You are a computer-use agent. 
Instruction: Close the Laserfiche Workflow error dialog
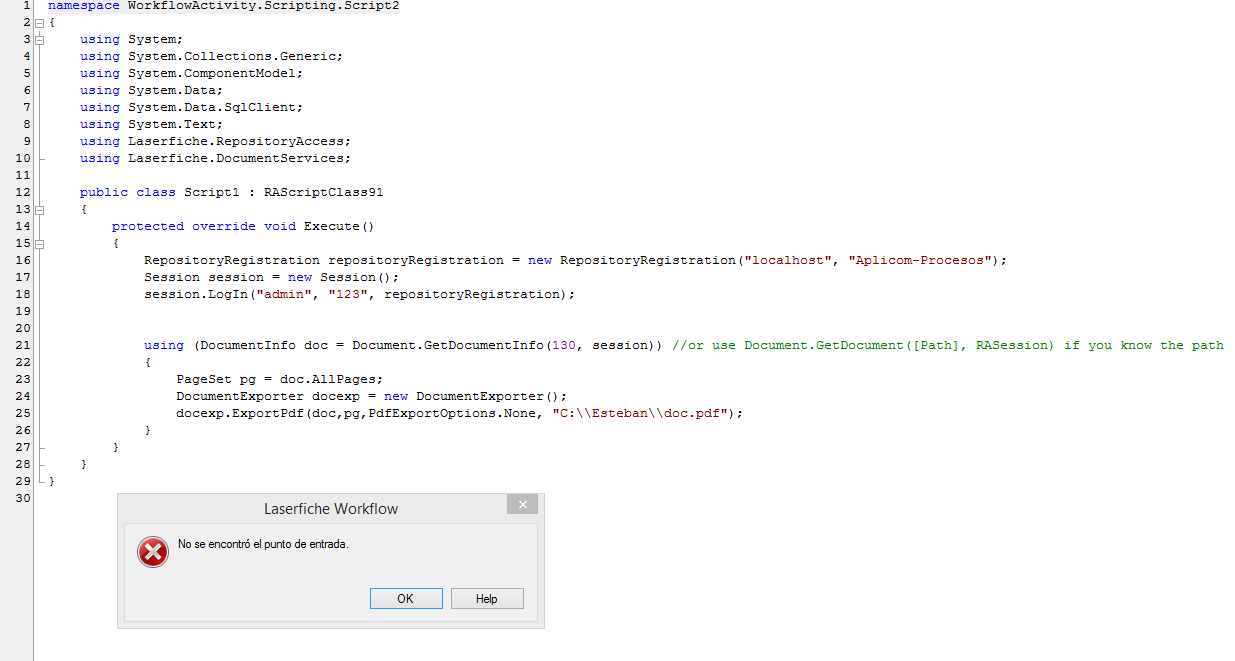click(522, 504)
